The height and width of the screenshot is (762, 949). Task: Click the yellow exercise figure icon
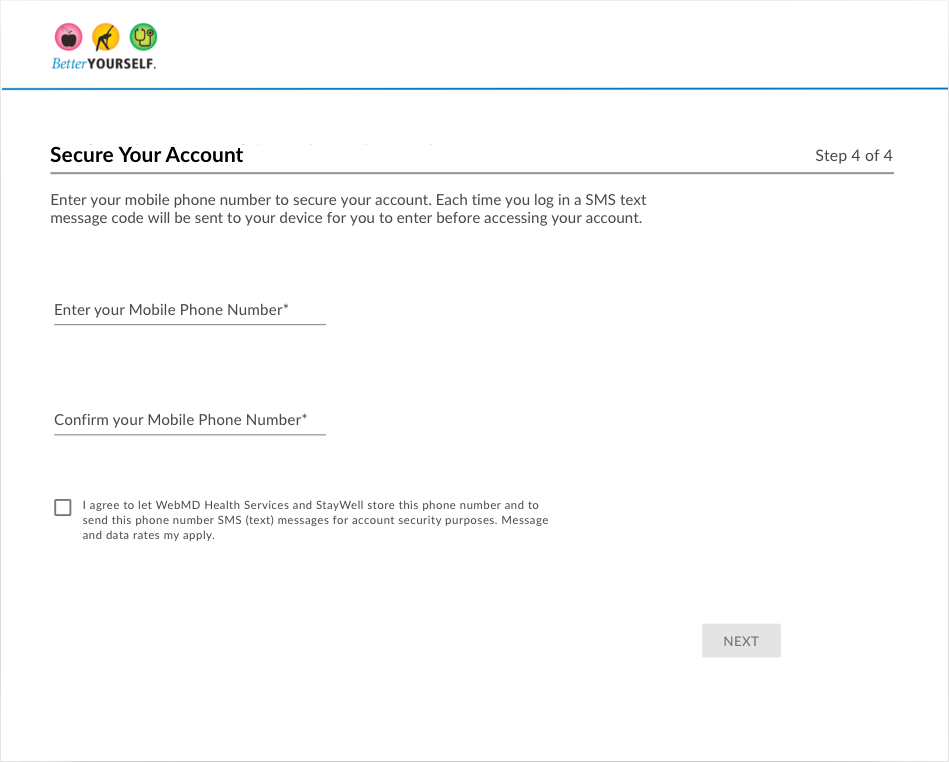[x=106, y=38]
